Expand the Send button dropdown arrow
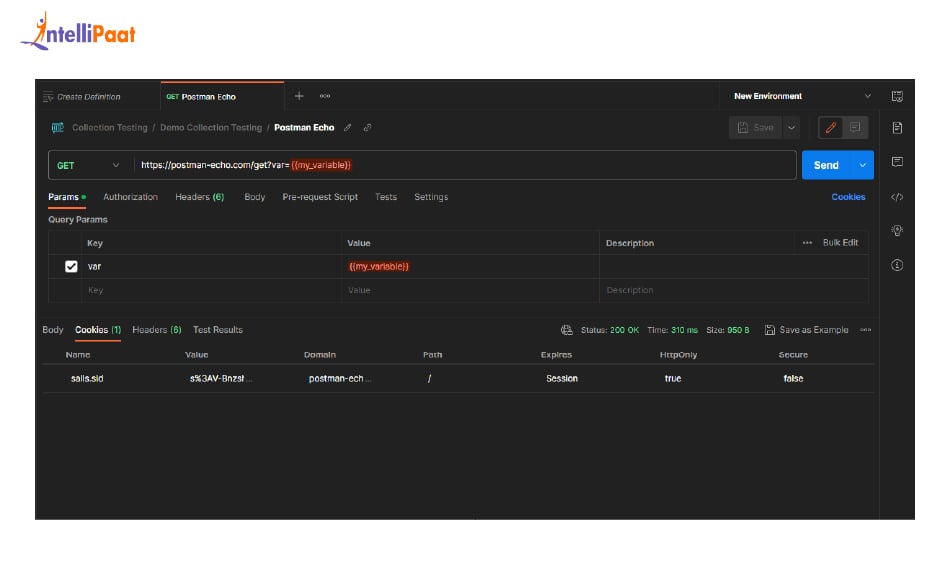Viewport: 950px width, 565px height. [862, 165]
